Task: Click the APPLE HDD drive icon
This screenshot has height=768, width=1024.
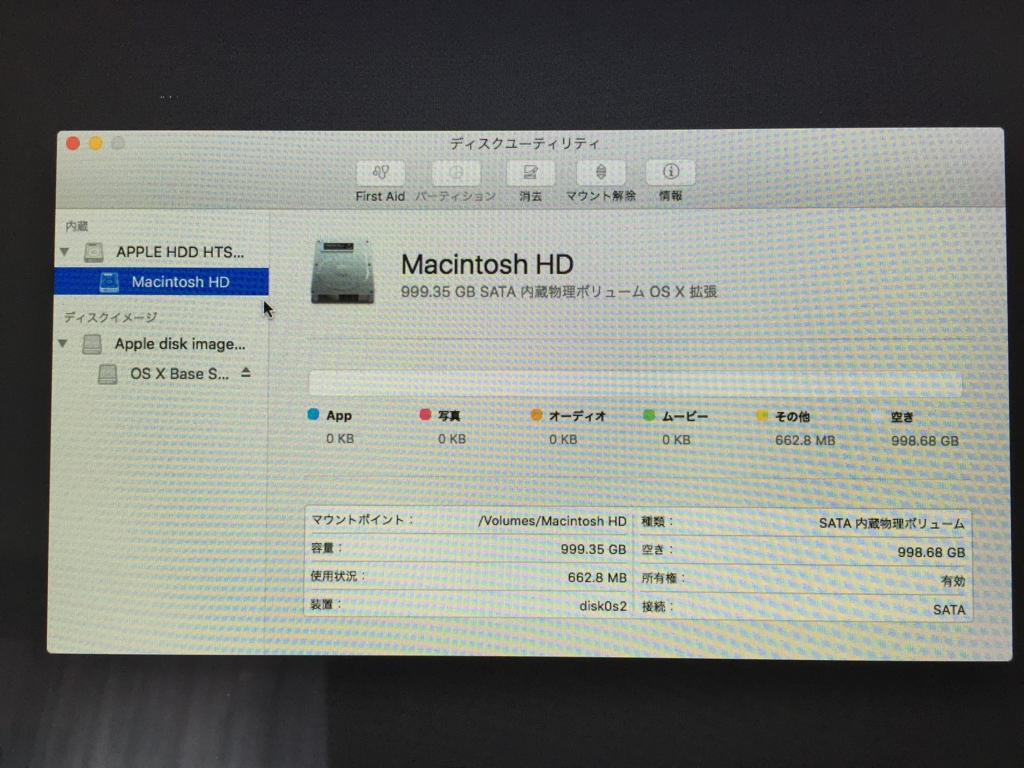Action: [x=94, y=252]
